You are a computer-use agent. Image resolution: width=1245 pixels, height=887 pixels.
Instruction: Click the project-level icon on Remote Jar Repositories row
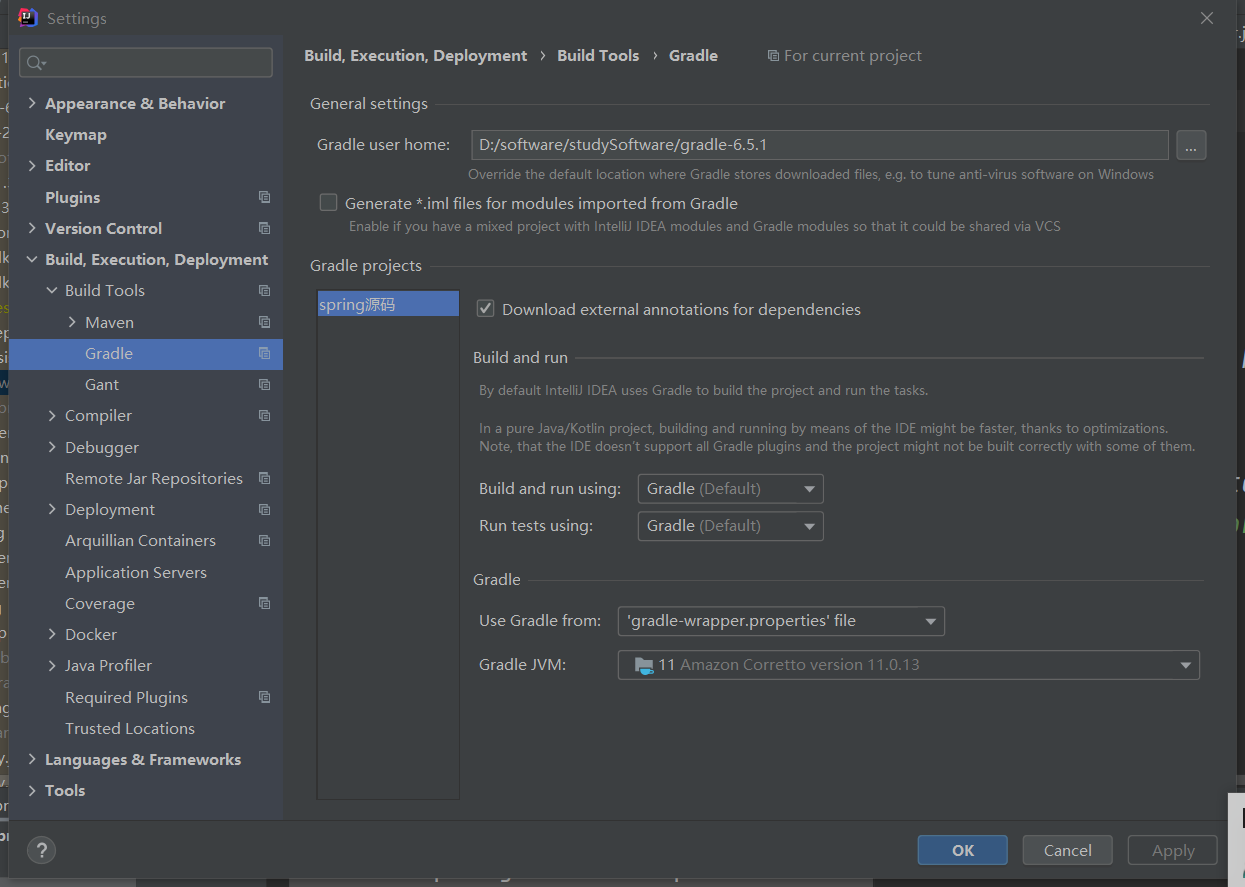click(x=264, y=478)
